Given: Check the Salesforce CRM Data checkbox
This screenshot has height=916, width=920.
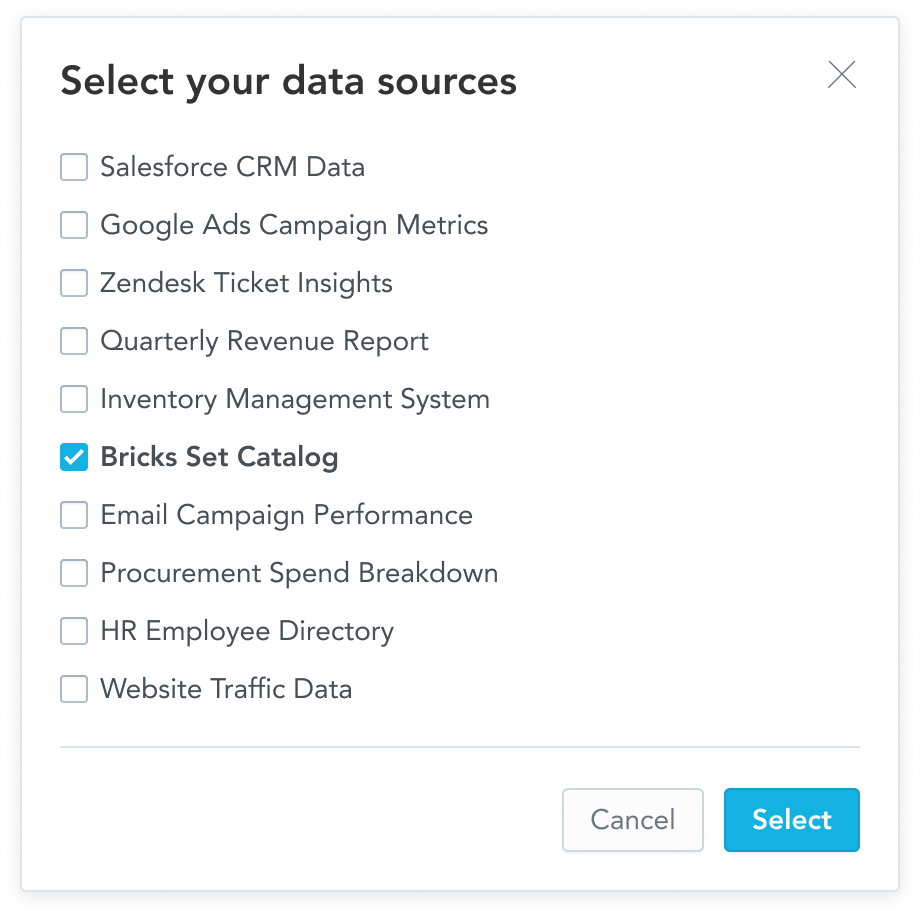Looking at the screenshot, I should (73, 167).
